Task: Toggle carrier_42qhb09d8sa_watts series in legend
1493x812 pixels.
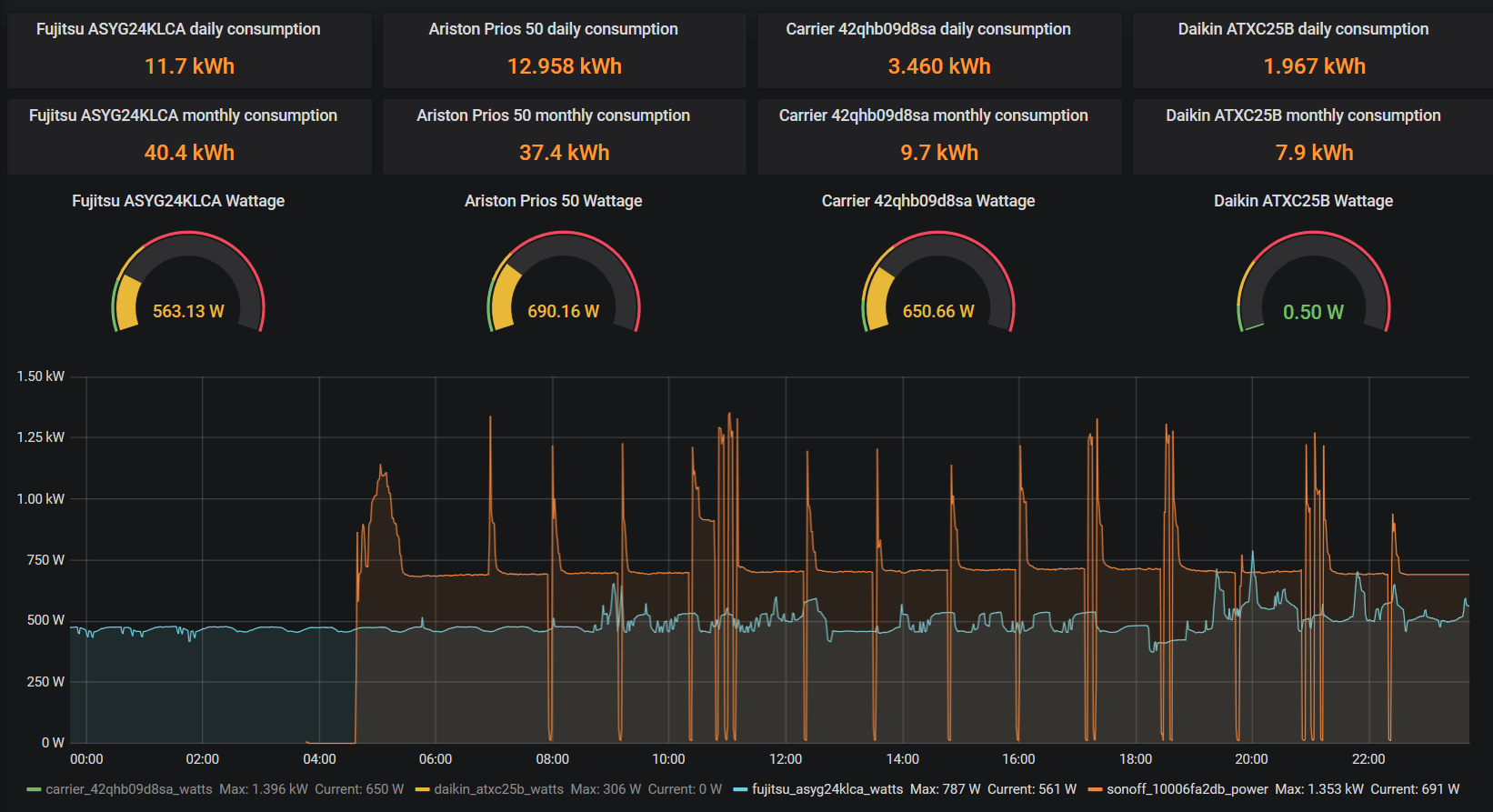Action: [129, 789]
